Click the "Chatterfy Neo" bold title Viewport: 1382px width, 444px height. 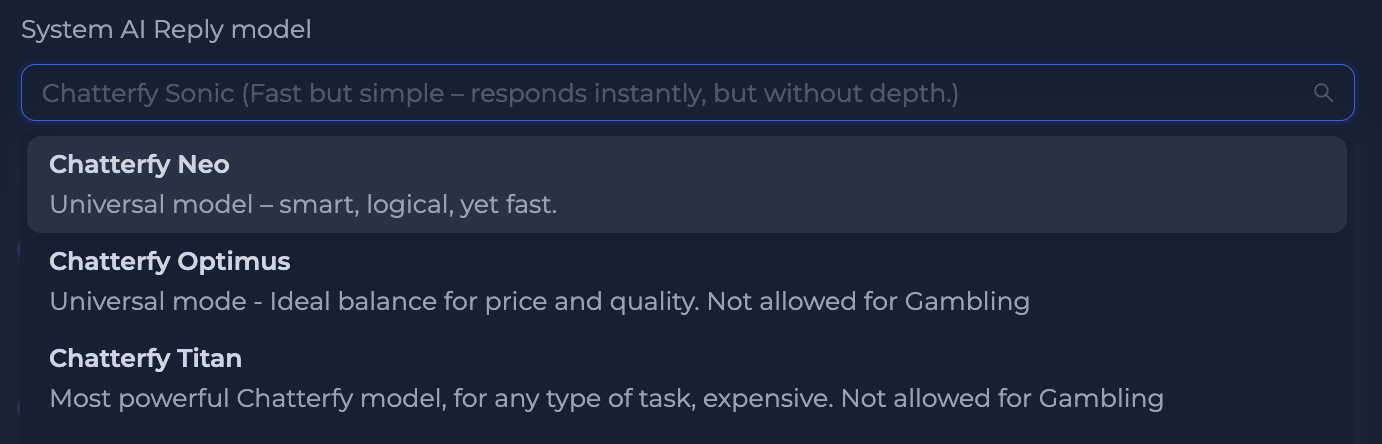pos(139,164)
